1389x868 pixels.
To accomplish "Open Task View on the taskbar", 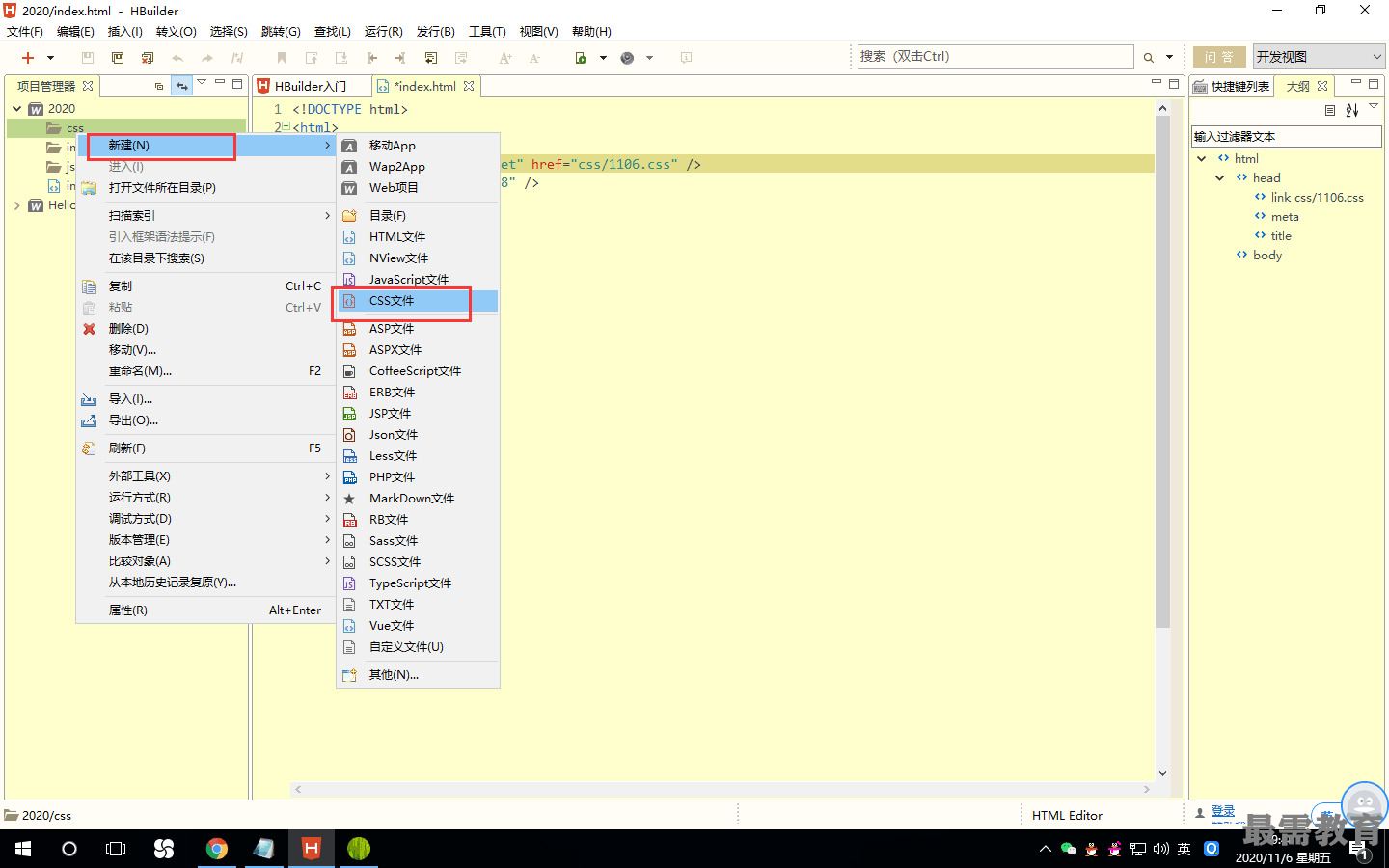I will [x=116, y=849].
